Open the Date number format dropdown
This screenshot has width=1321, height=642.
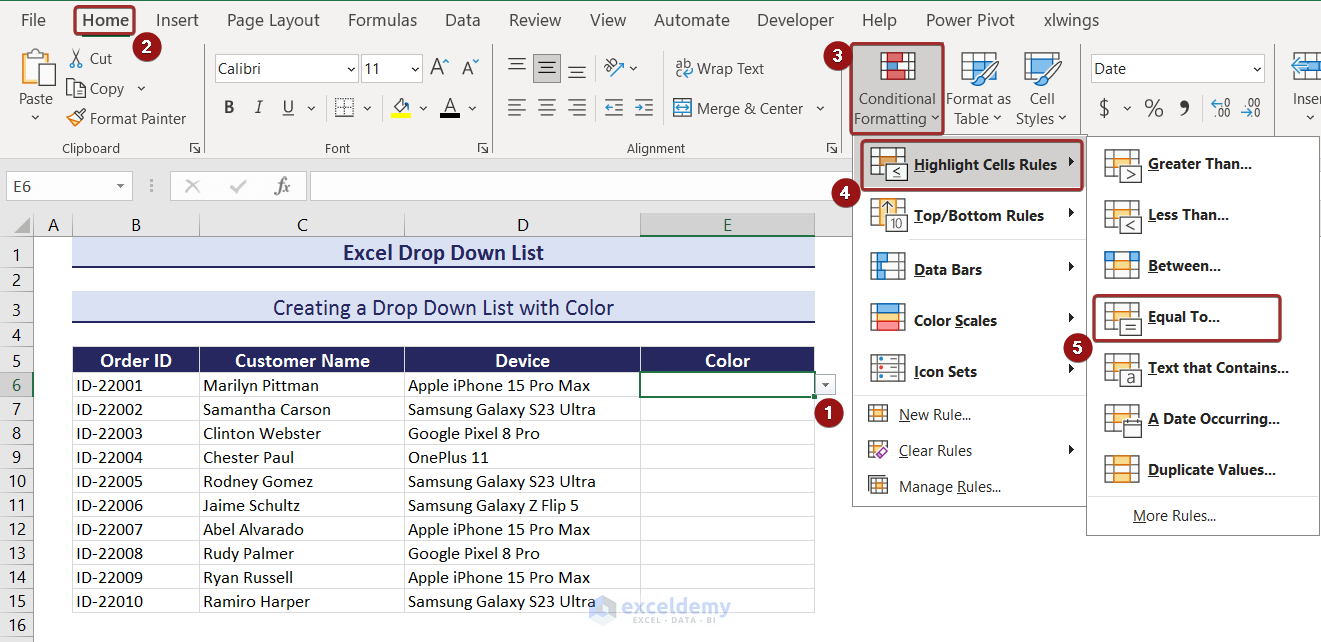pos(1257,69)
